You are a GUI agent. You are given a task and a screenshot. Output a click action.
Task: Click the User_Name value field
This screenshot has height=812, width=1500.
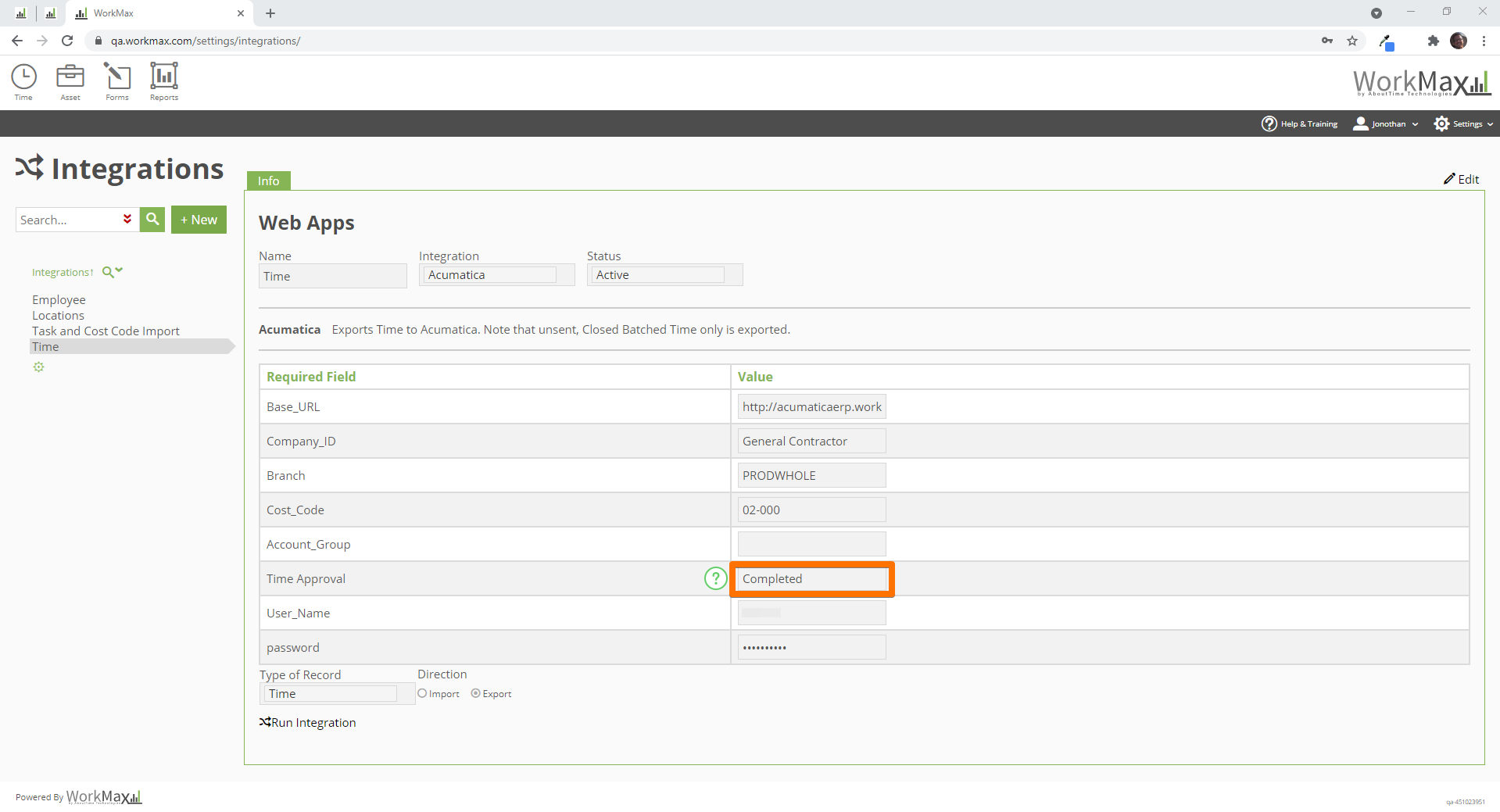tap(811, 613)
